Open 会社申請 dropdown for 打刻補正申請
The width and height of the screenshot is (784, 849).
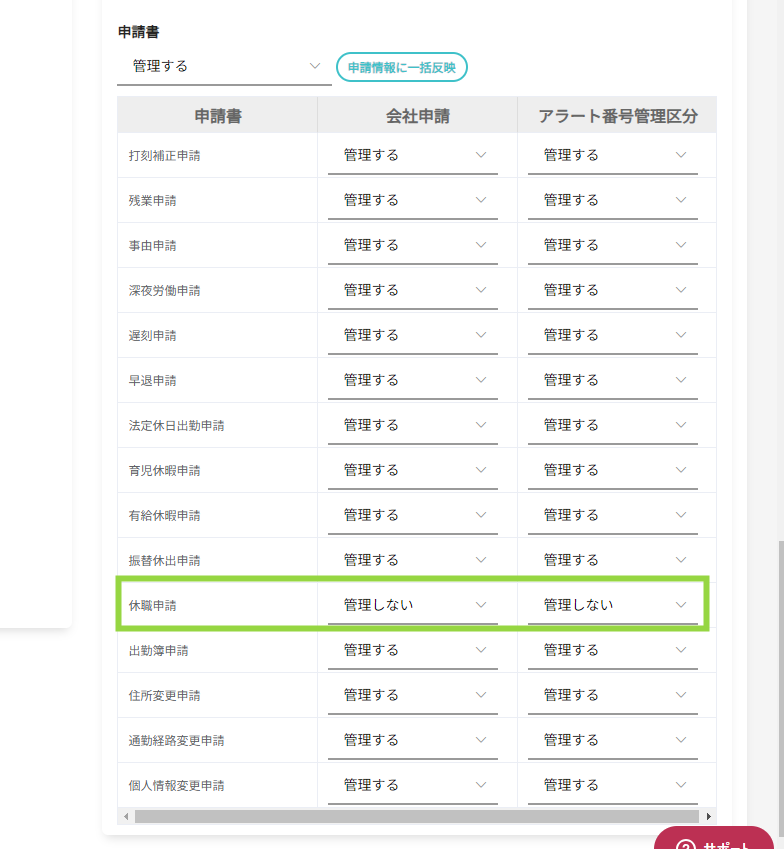pos(413,155)
